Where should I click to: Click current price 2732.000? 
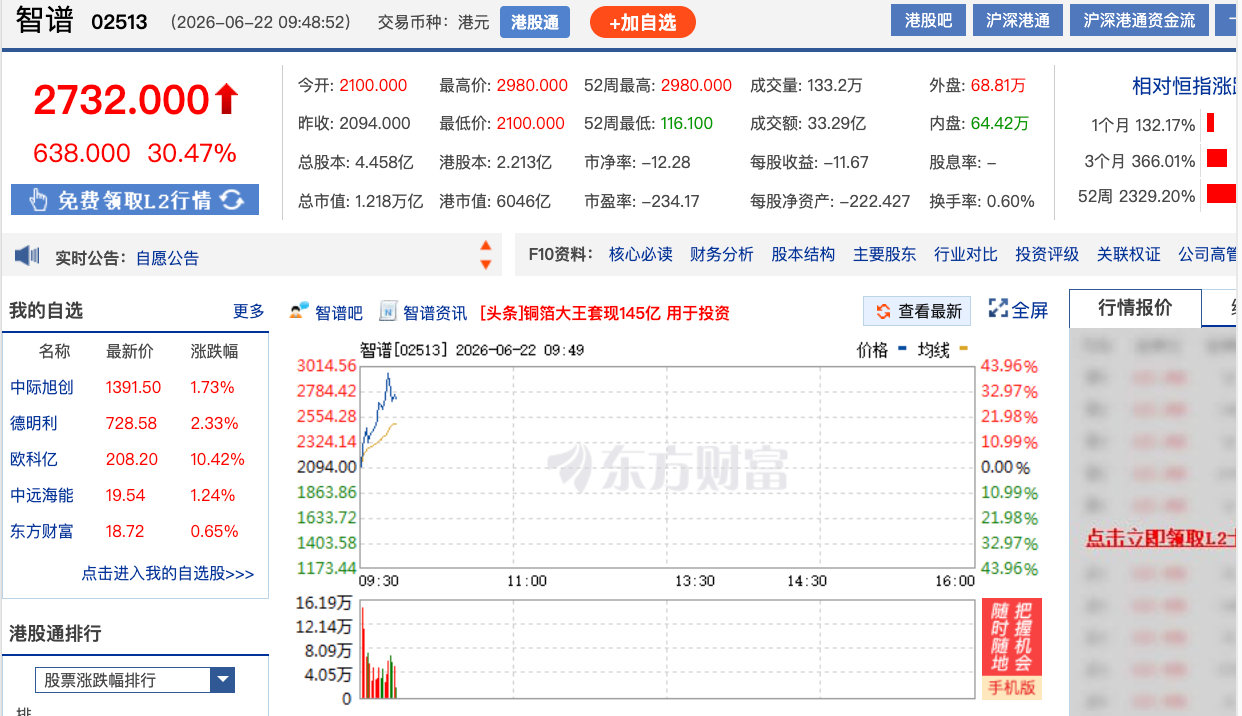pyautogui.click(x=121, y=100)
